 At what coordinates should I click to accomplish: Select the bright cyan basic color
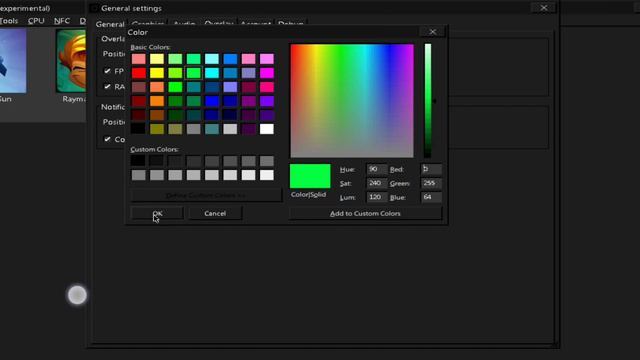tap(212, 73)
